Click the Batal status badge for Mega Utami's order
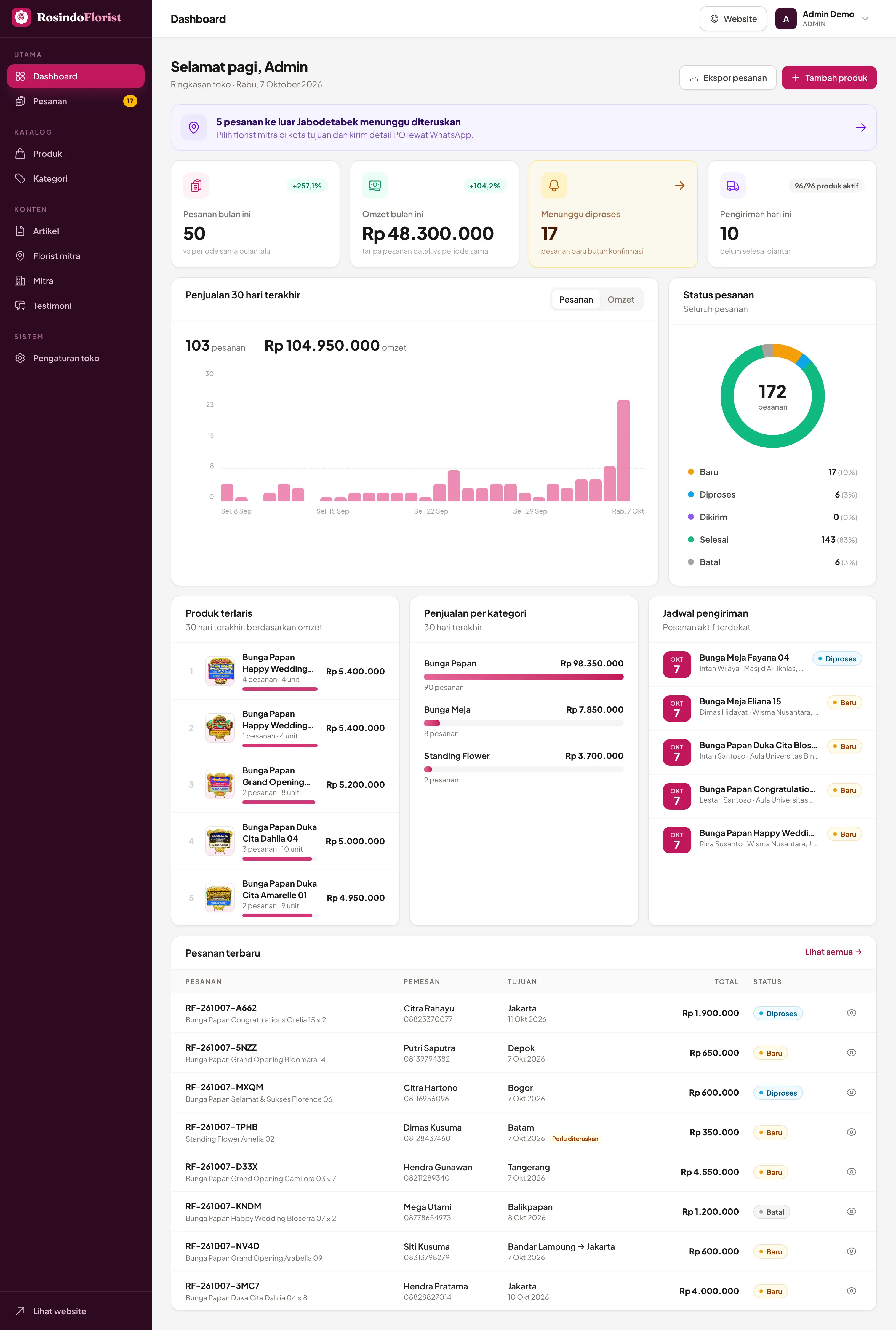This screenshot has height=1330, width=896. tap(772, 1212)
